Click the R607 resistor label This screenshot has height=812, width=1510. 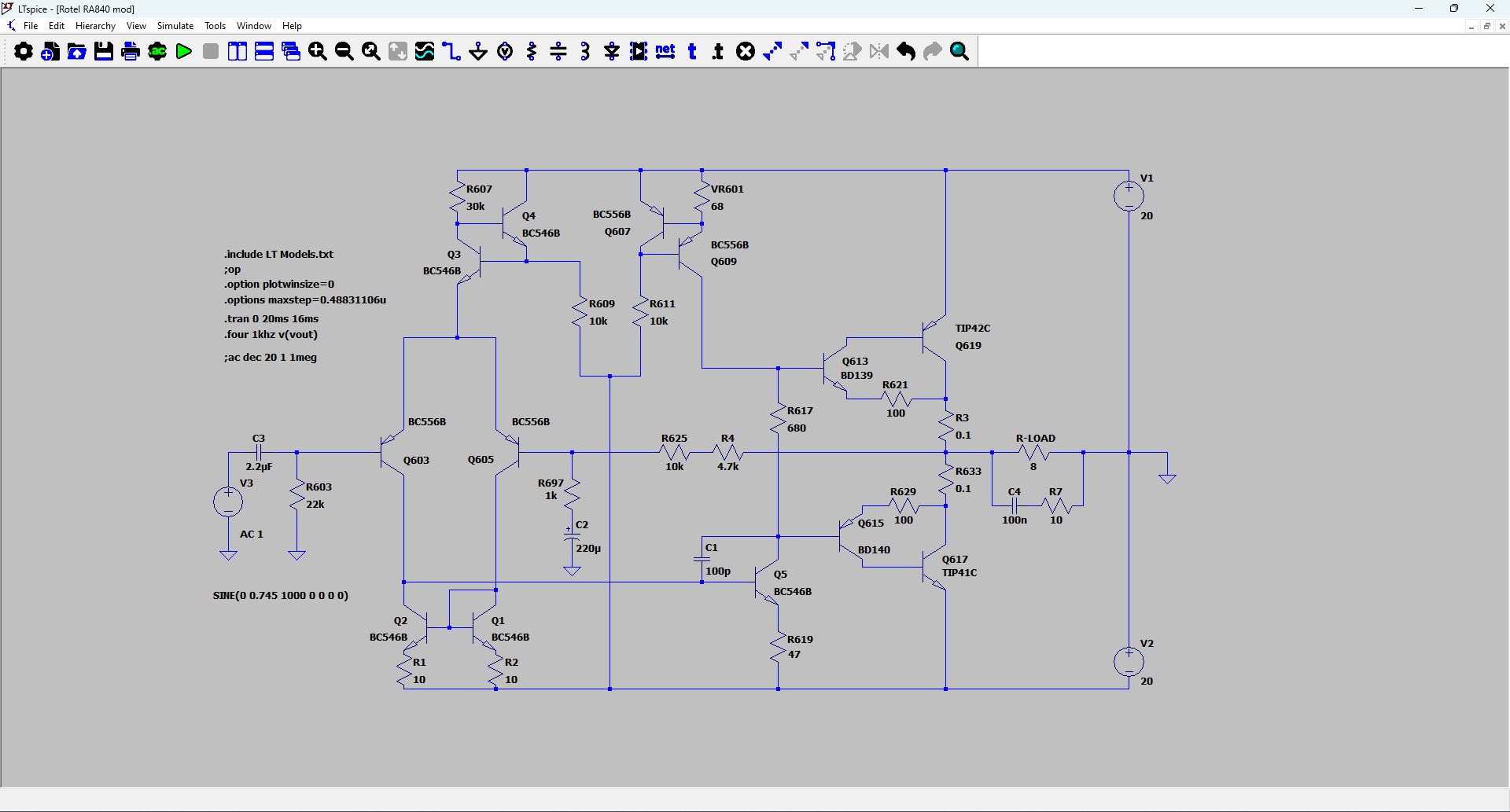[x=479, y=189]
